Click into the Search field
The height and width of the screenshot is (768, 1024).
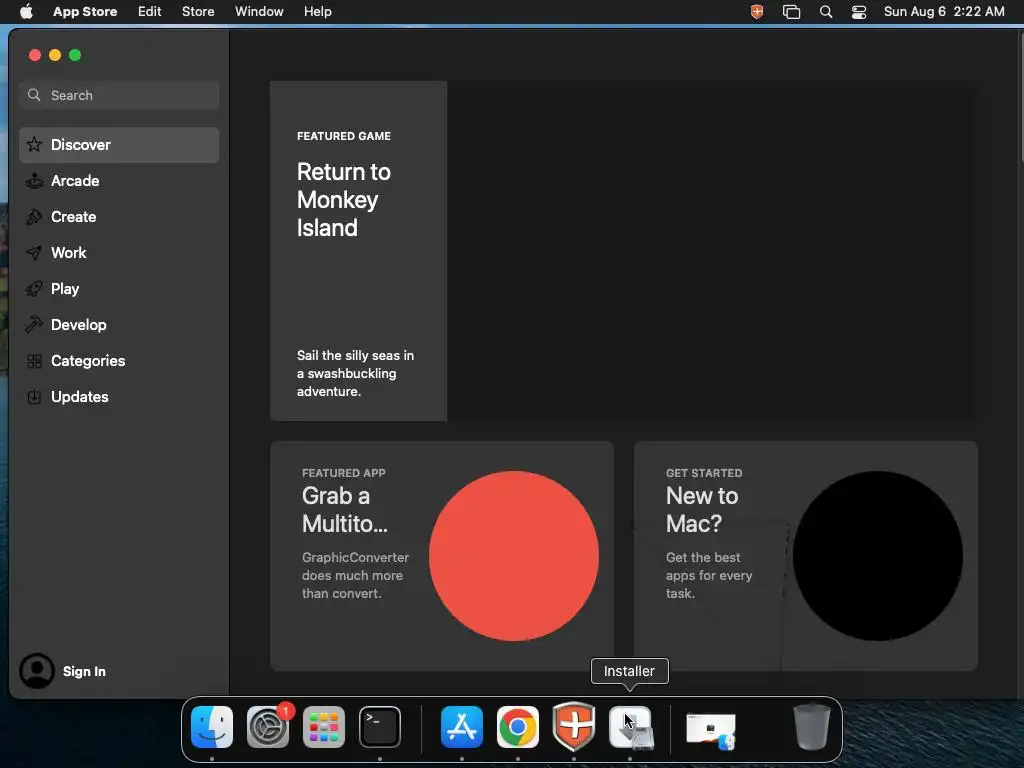click(120, 95)
